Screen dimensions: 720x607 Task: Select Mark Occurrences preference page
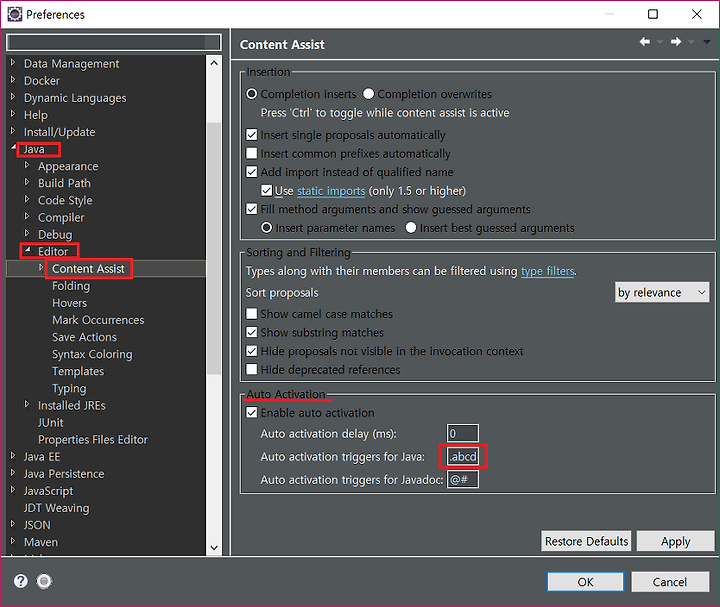coord(98,320)
